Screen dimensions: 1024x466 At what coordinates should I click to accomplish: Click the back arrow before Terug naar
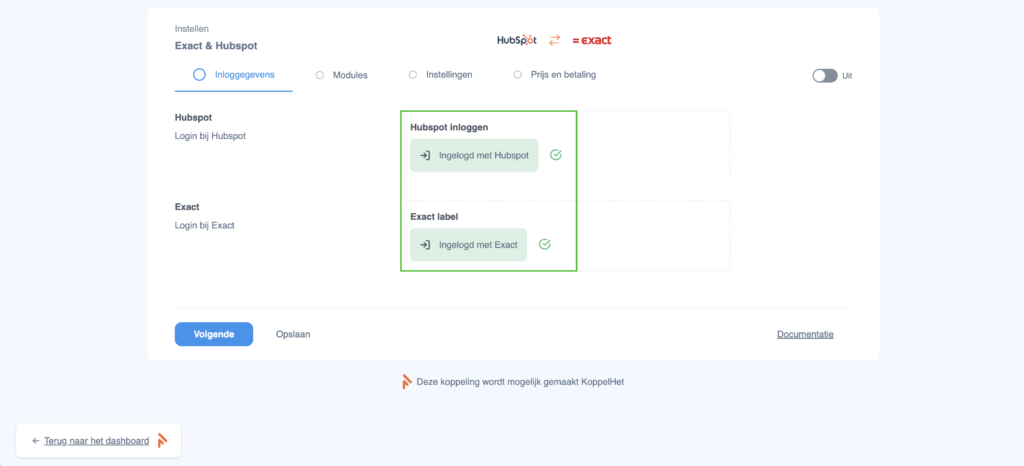36,441
